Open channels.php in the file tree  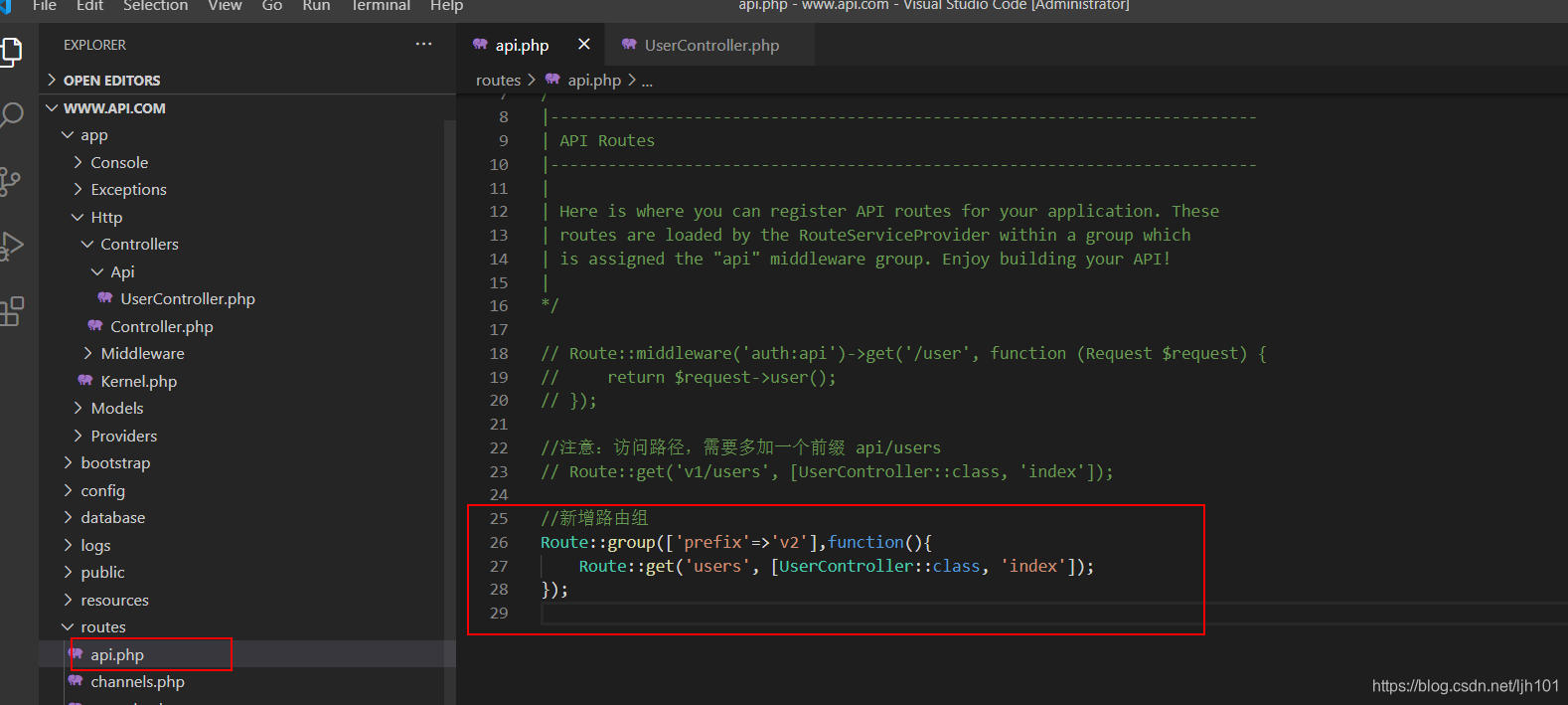tap(137, 681)
